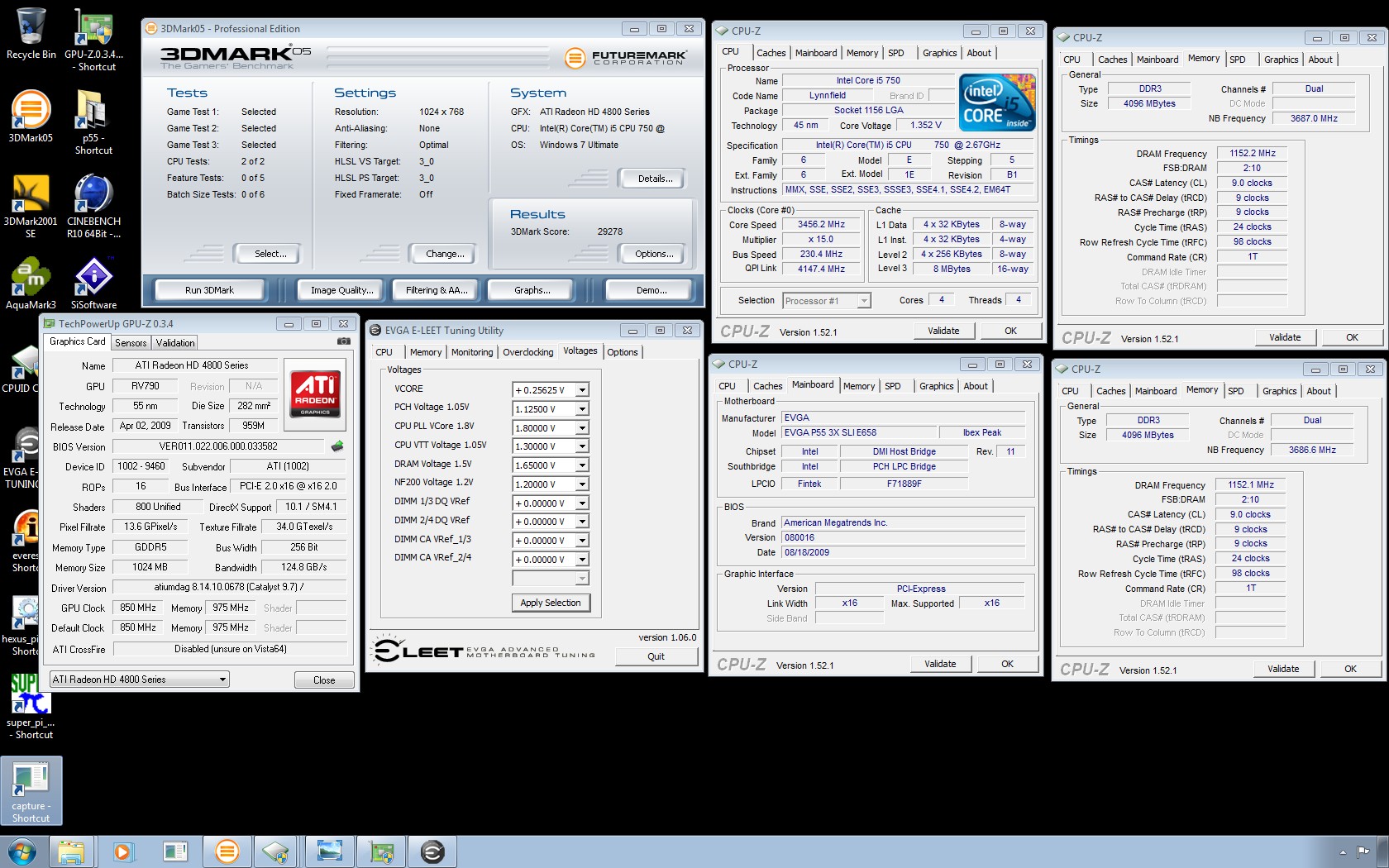Viewport: 1389px width, 868px height.
Task: Open SiSoftware desktop icon
Action: coord(93,284)
